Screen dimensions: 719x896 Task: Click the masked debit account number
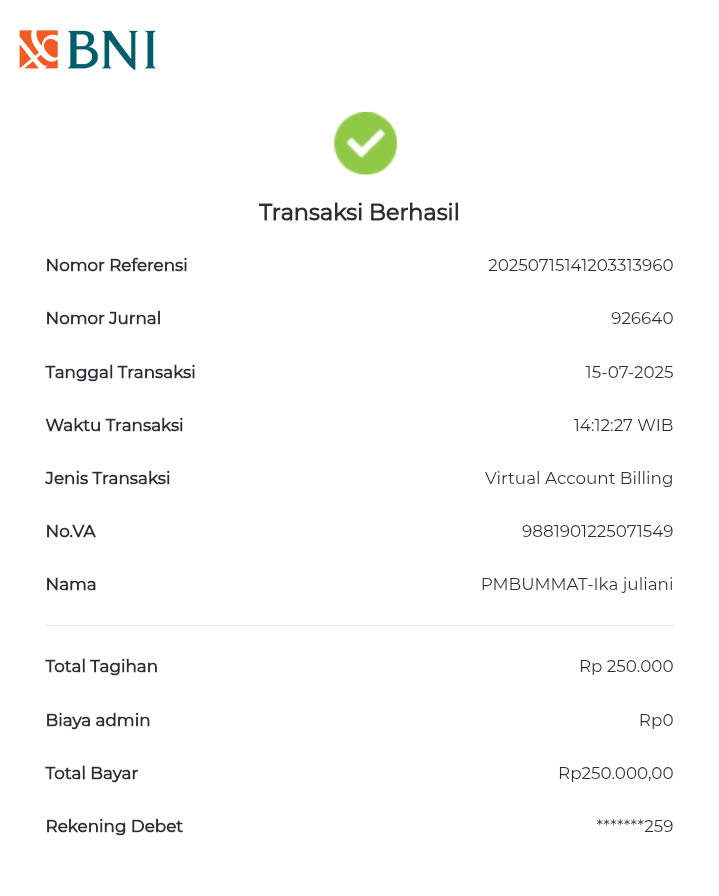coord(634,826)
